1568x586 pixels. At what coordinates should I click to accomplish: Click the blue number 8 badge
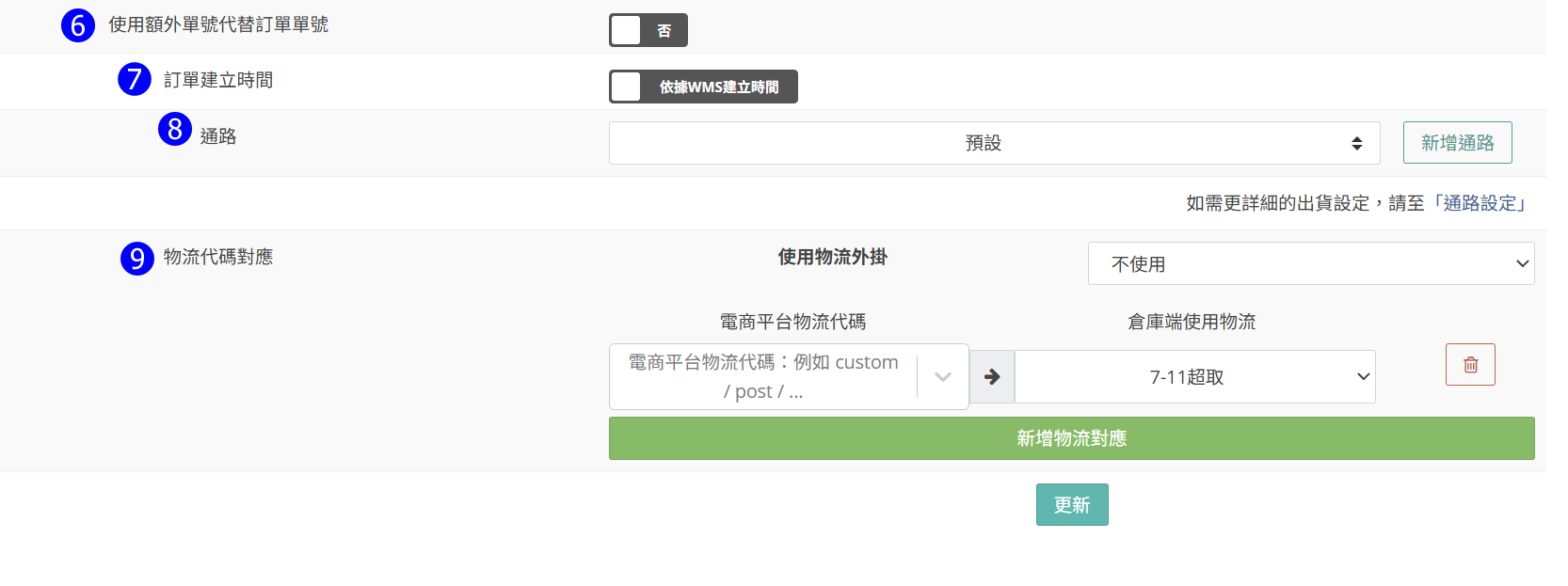175,129
